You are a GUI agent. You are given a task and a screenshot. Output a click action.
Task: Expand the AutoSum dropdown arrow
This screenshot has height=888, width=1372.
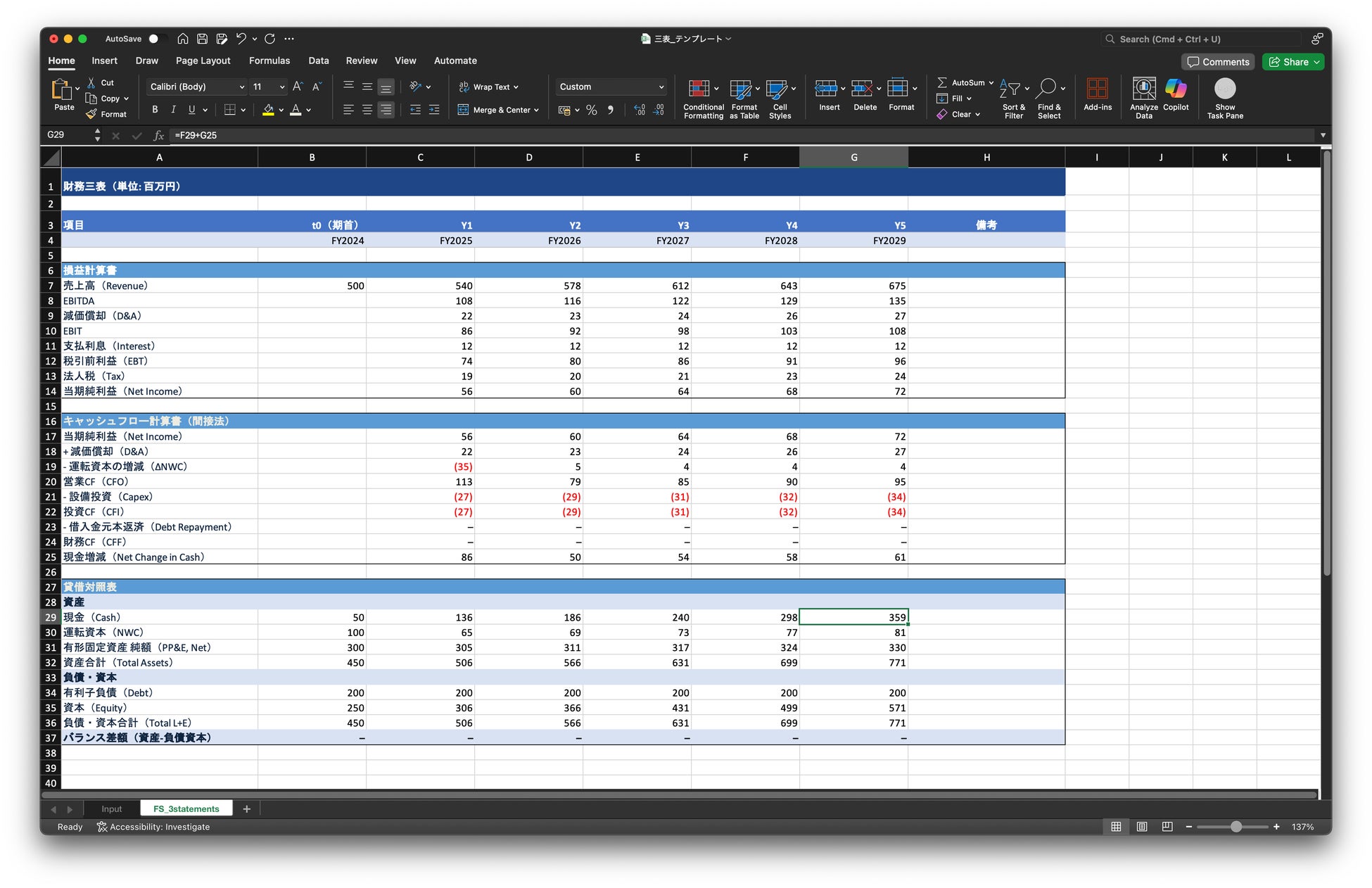[991, 83]
